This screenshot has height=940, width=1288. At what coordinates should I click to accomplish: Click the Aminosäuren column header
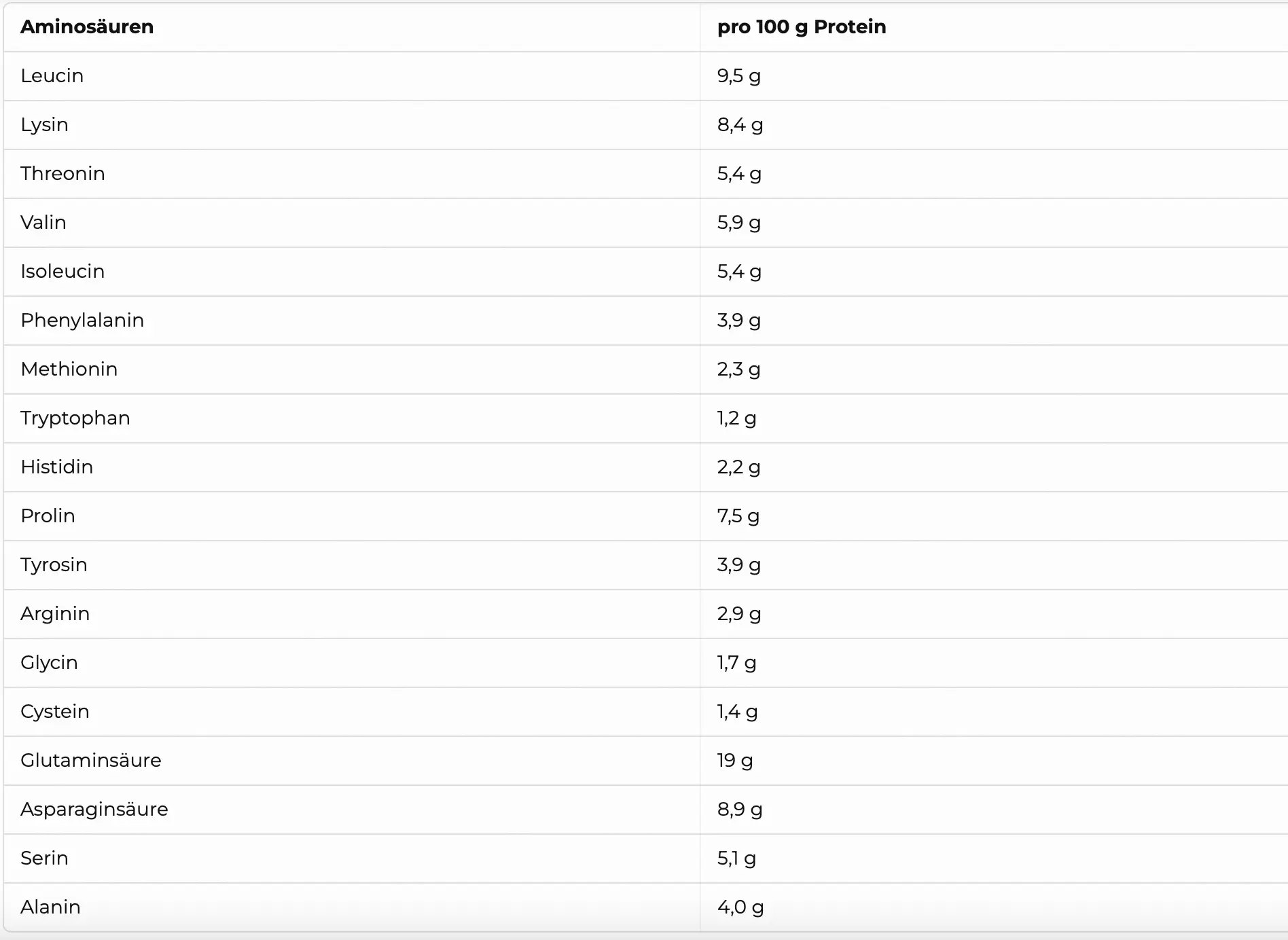[87, 27]
